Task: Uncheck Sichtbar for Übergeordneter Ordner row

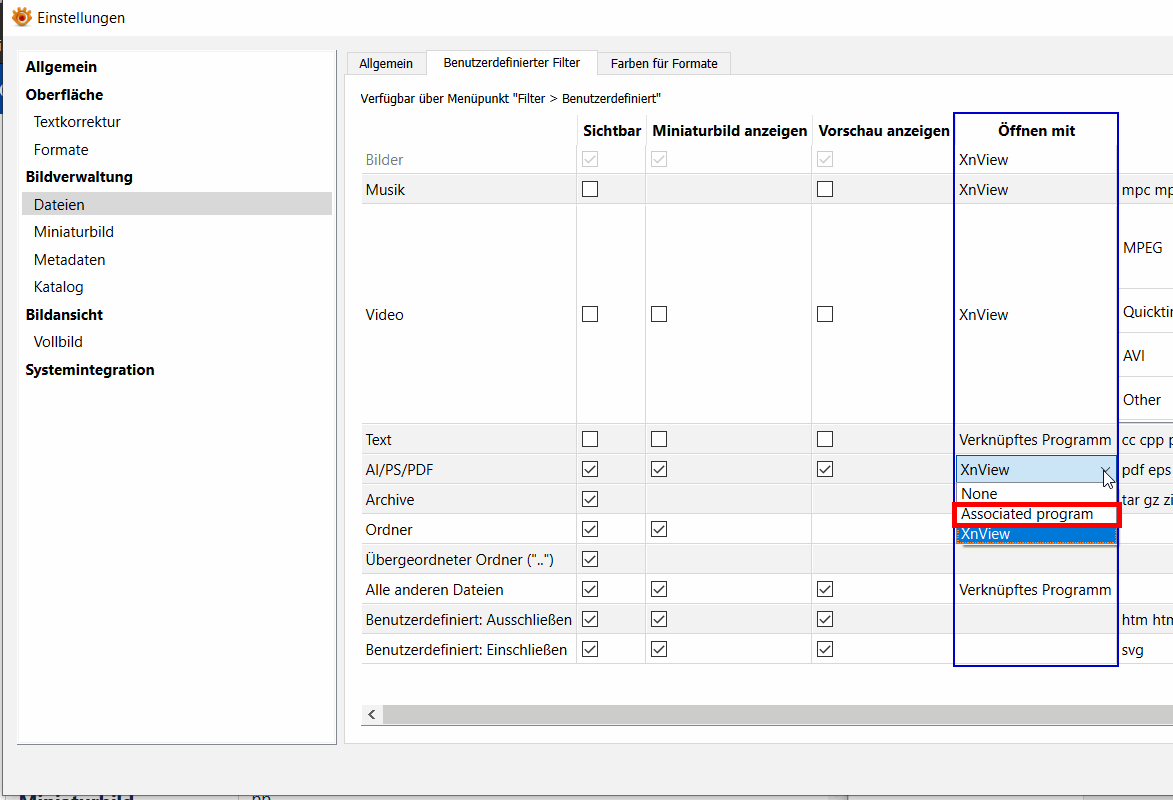Action: click(590, 559)
